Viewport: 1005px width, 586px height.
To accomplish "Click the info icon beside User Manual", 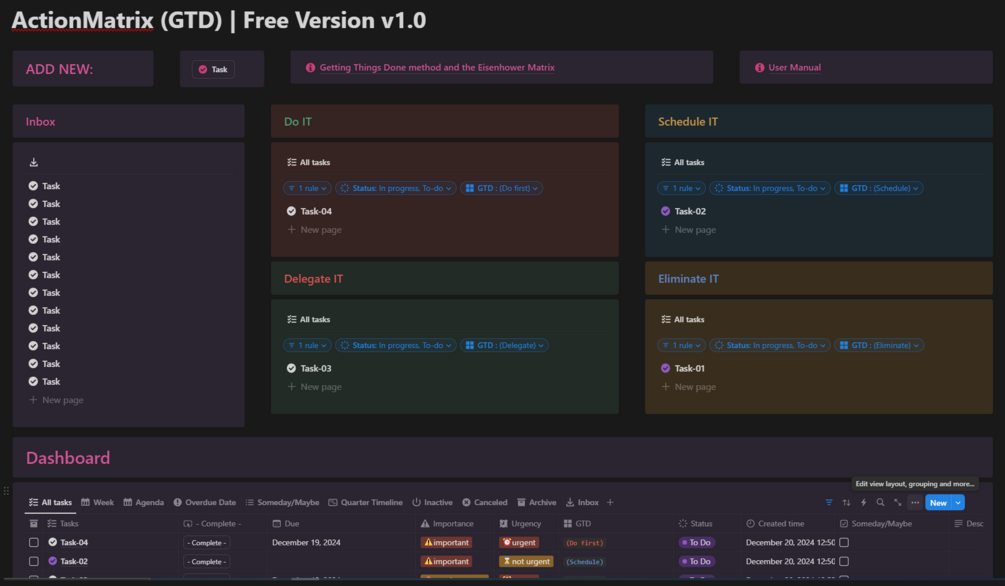I will point(760,67).
